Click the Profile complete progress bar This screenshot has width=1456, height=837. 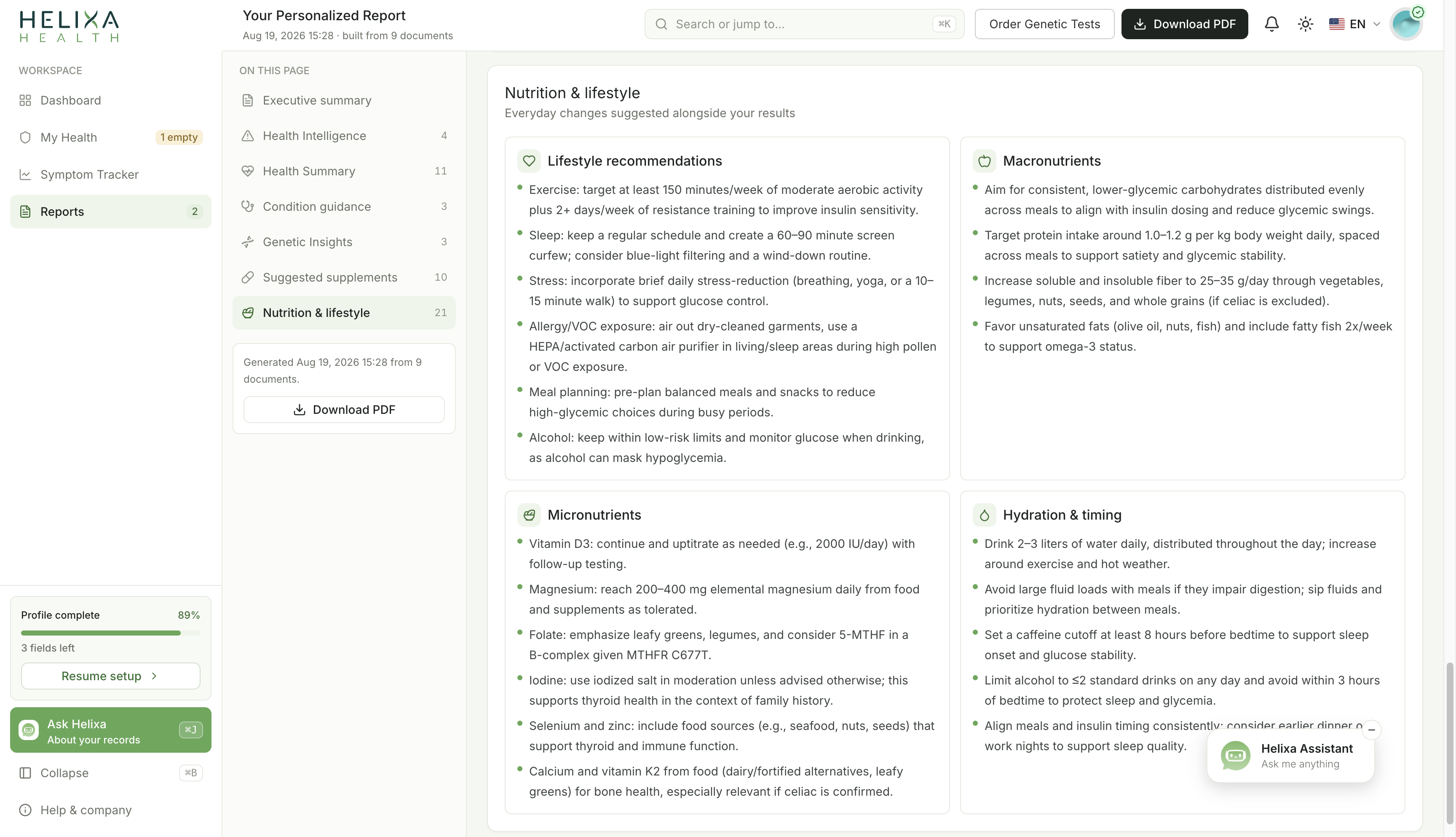click(x=110, y=633)
